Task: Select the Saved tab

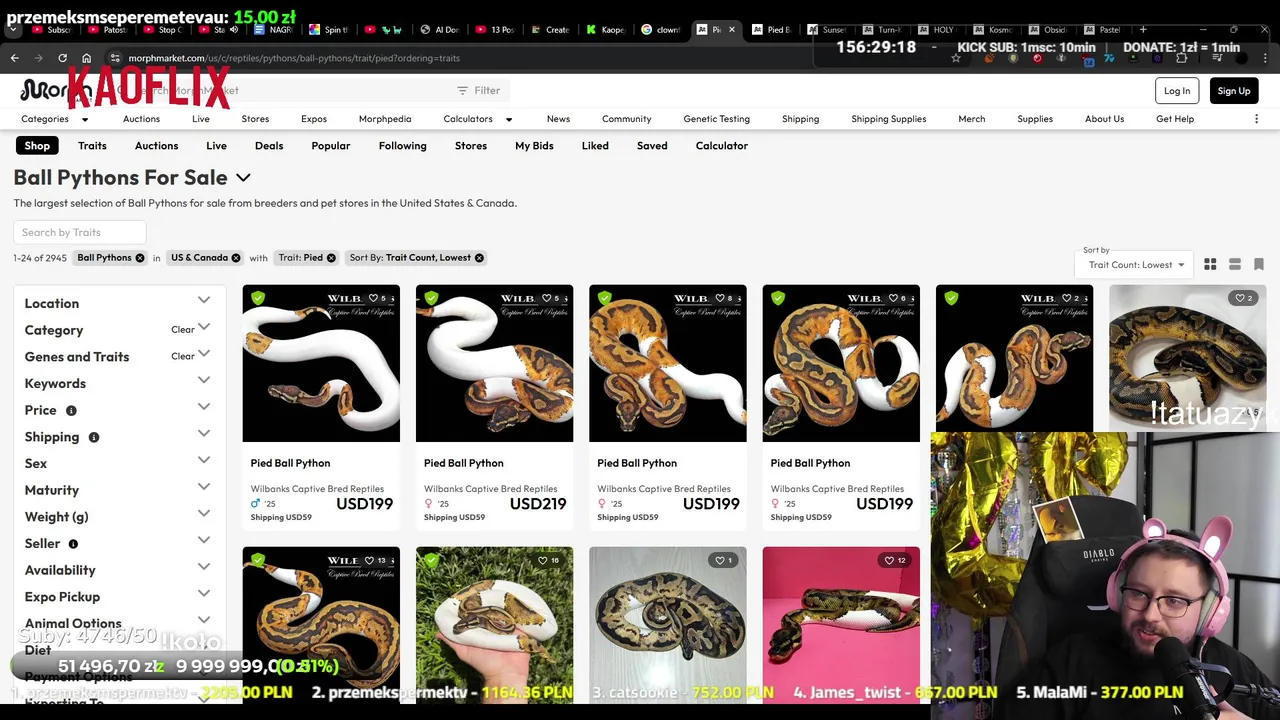Action: click(652, 146)
